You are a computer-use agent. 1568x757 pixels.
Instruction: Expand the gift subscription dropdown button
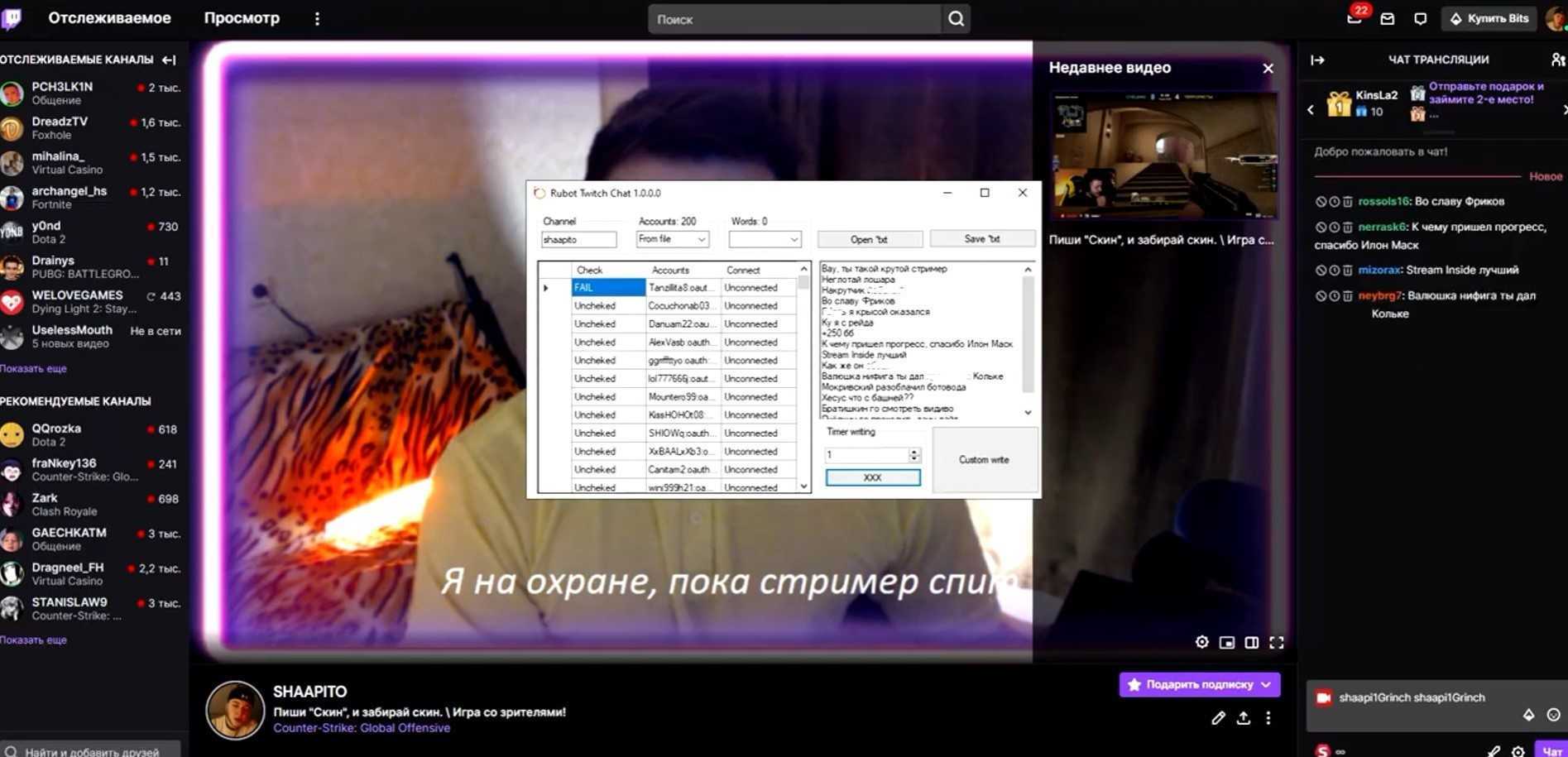click(x=1266, y=684)
